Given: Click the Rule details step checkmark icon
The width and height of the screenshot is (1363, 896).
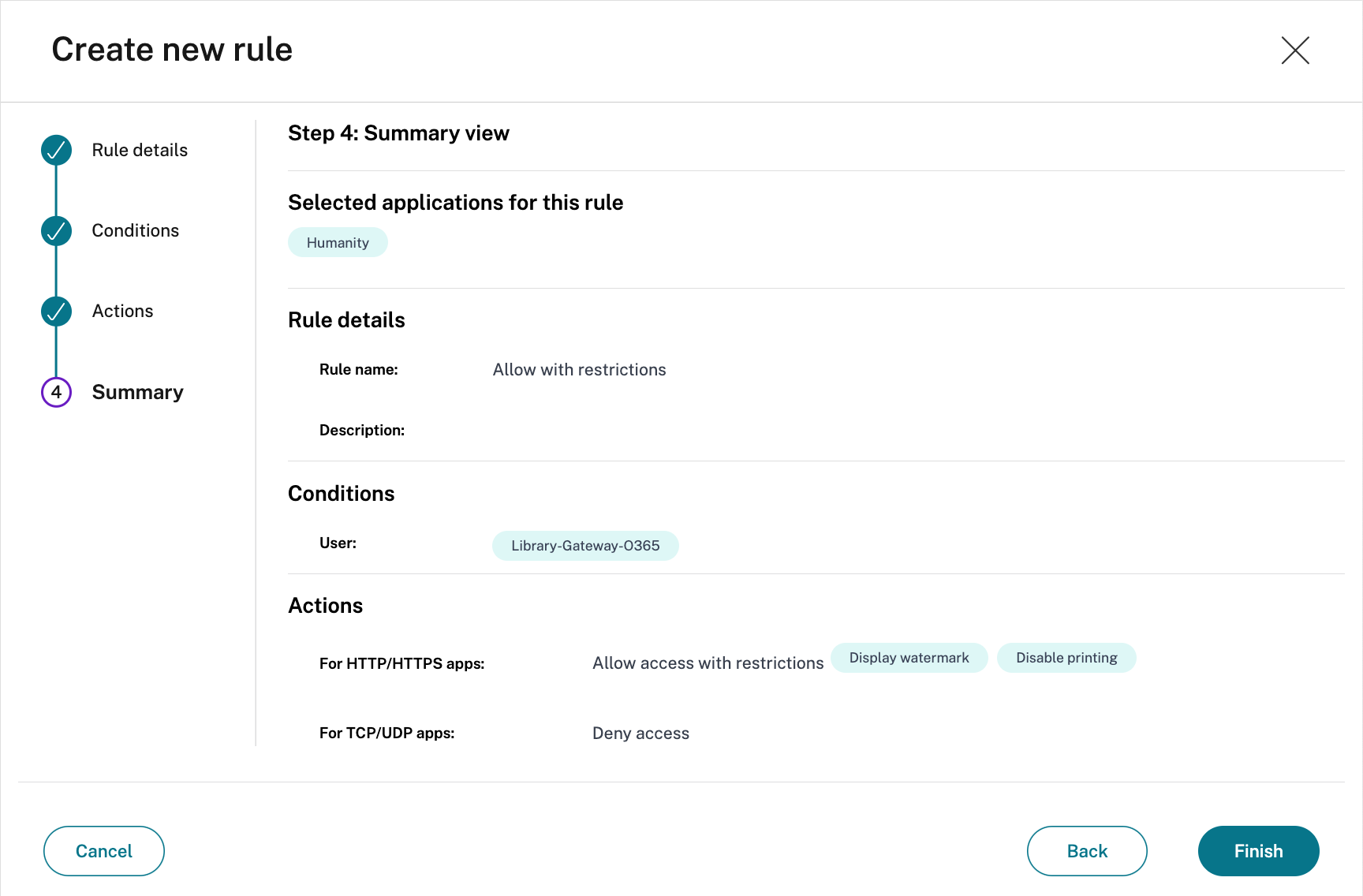Looking at the screenshot, I should pos(56,151).
